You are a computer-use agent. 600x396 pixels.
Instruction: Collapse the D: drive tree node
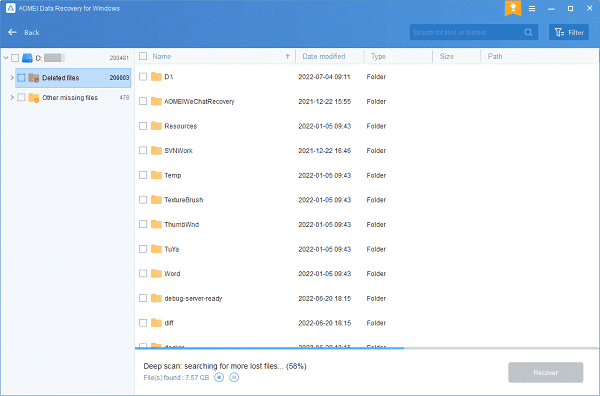[6, 58]
